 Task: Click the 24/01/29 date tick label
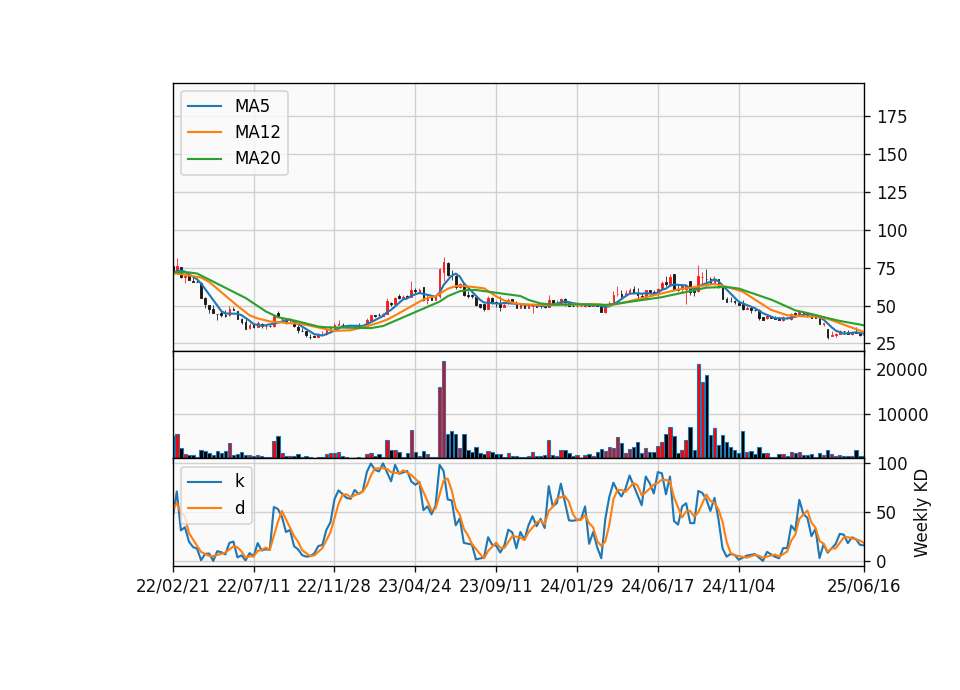(x=576, y=586)
